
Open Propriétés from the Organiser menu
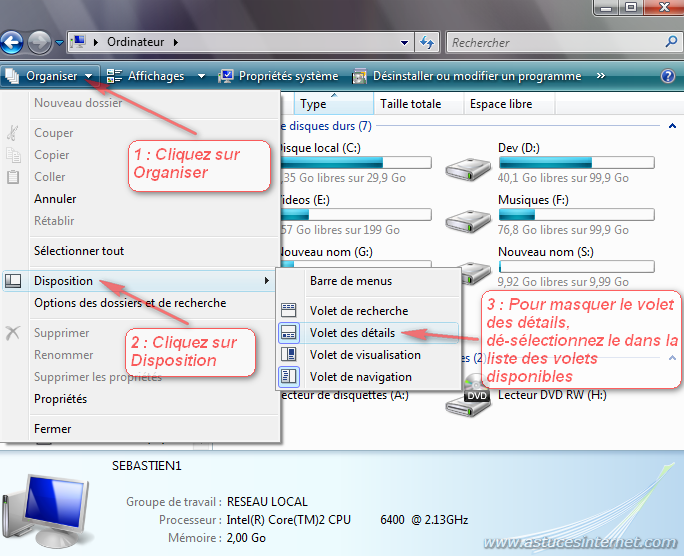click(x=61, y=399)
